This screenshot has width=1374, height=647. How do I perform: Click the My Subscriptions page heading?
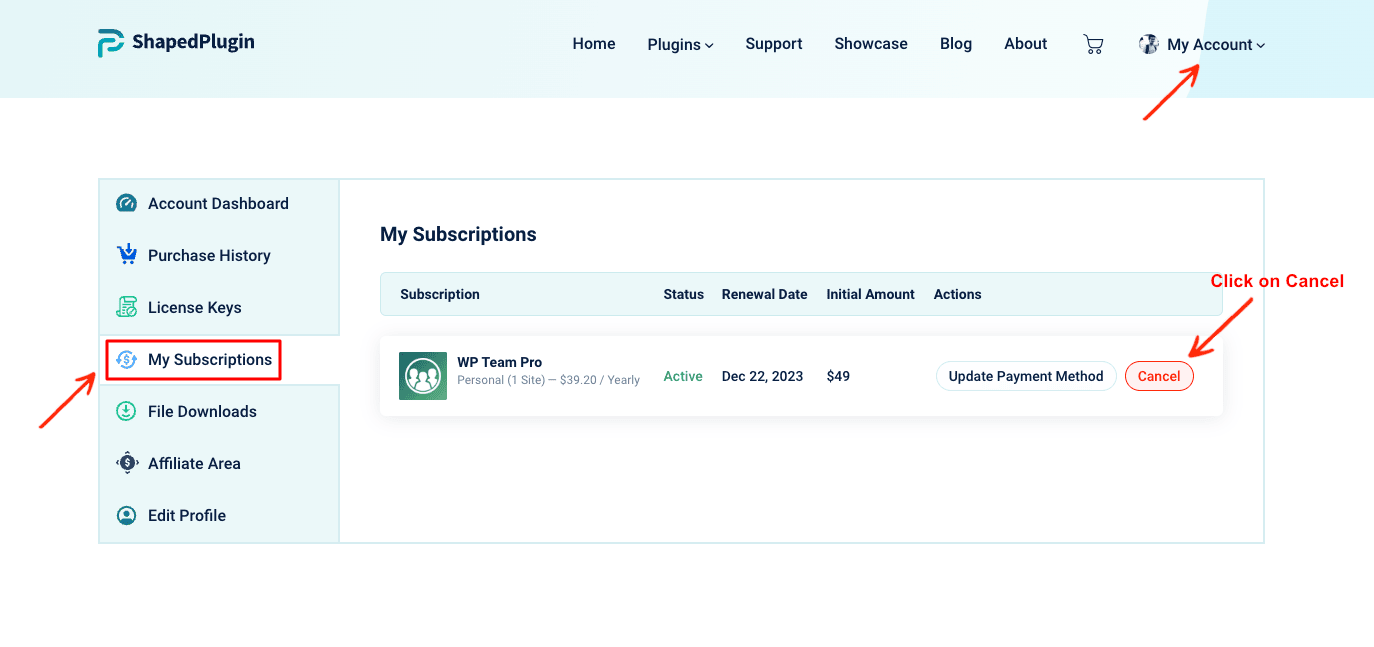coord(458,234)
